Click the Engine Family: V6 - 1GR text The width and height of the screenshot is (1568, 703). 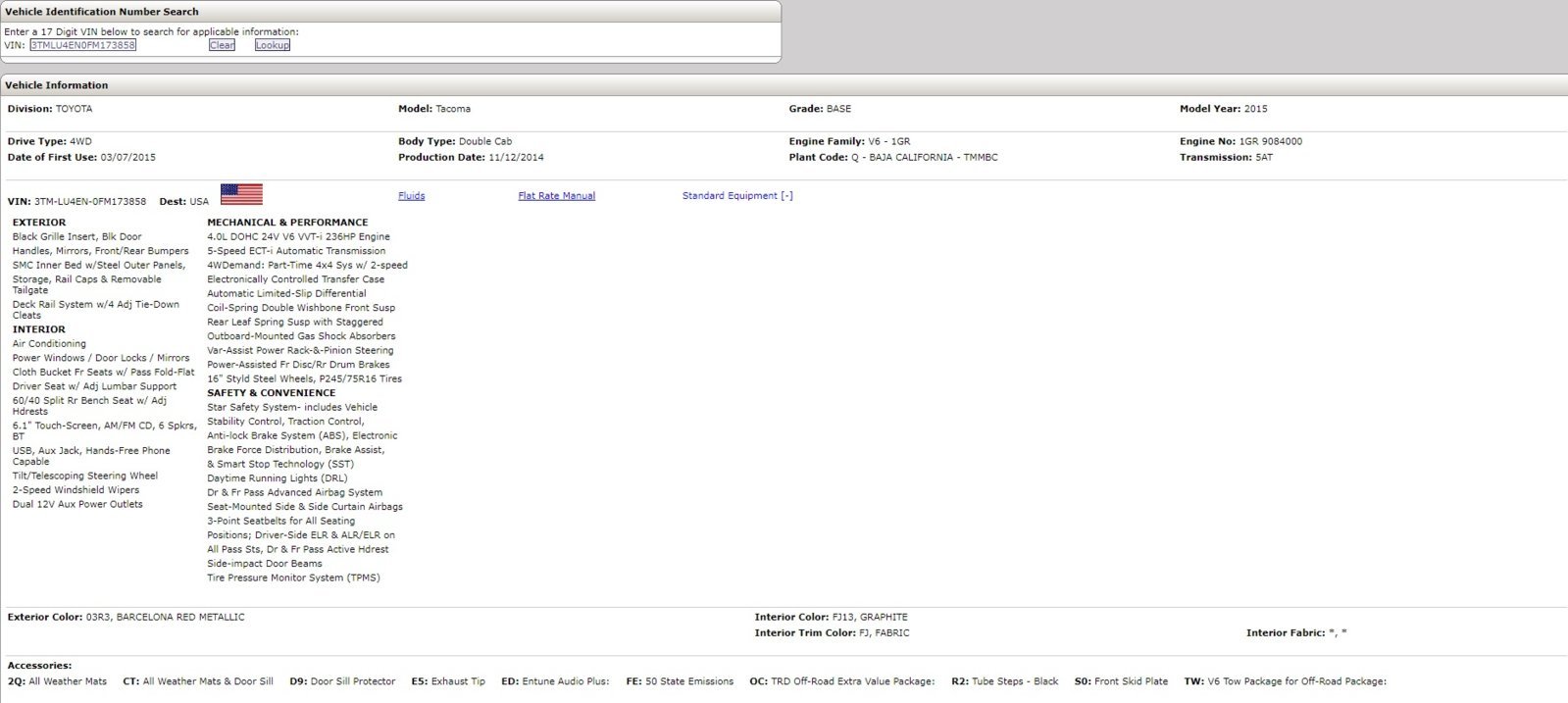[849, 142]
